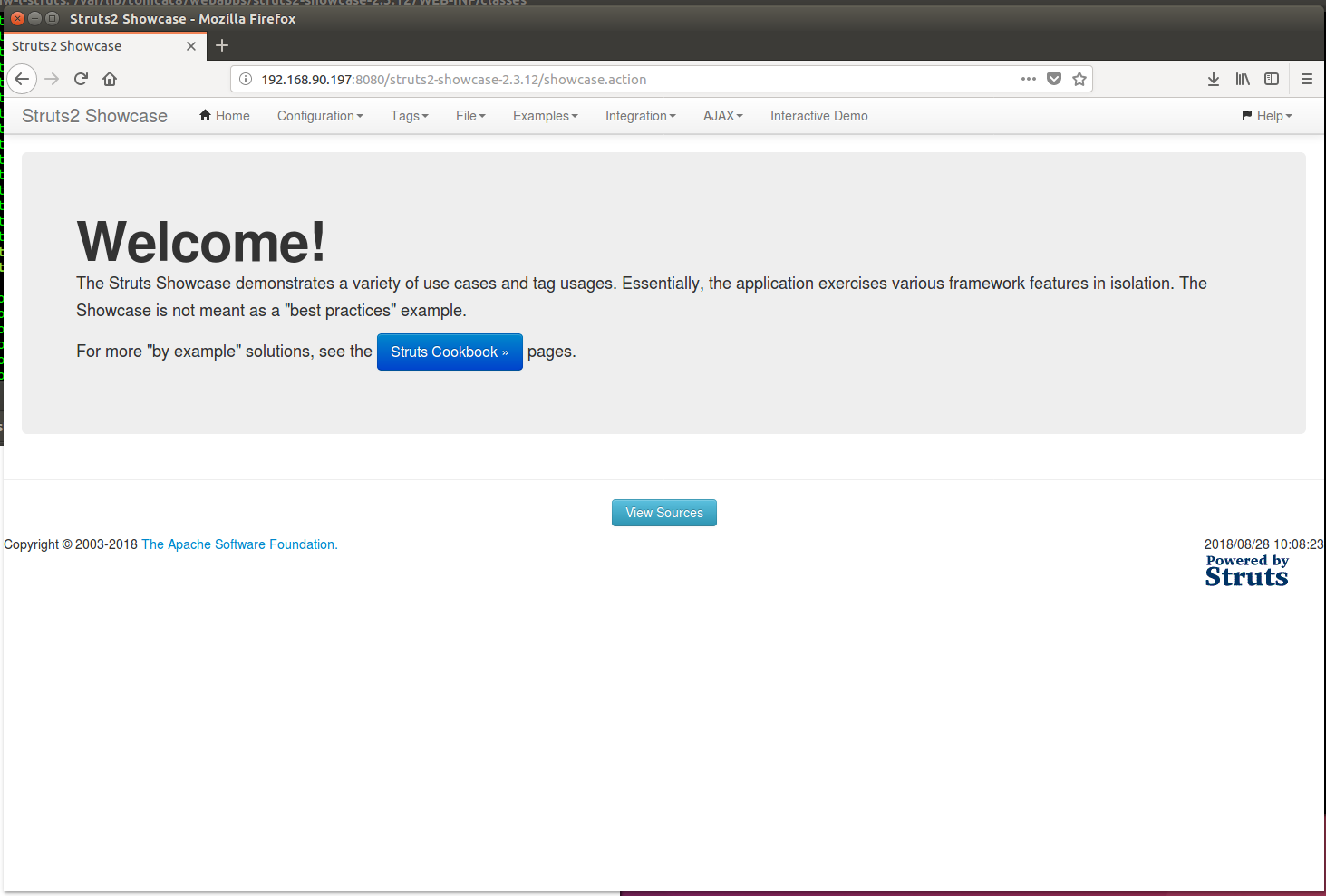Open the Firefox home page icon

[110, 79]
